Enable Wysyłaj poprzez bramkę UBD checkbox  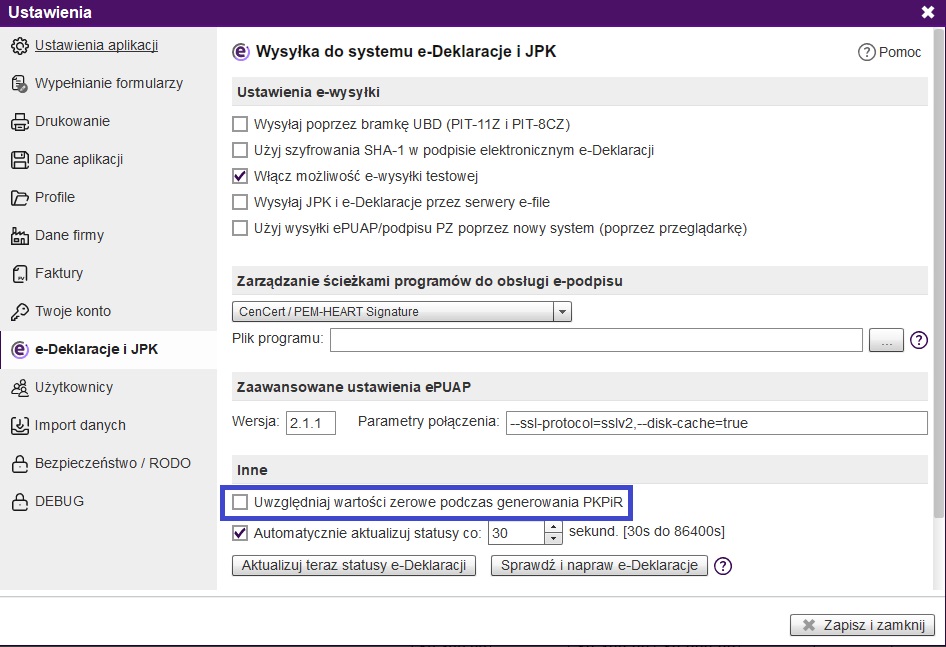(240, 124)
